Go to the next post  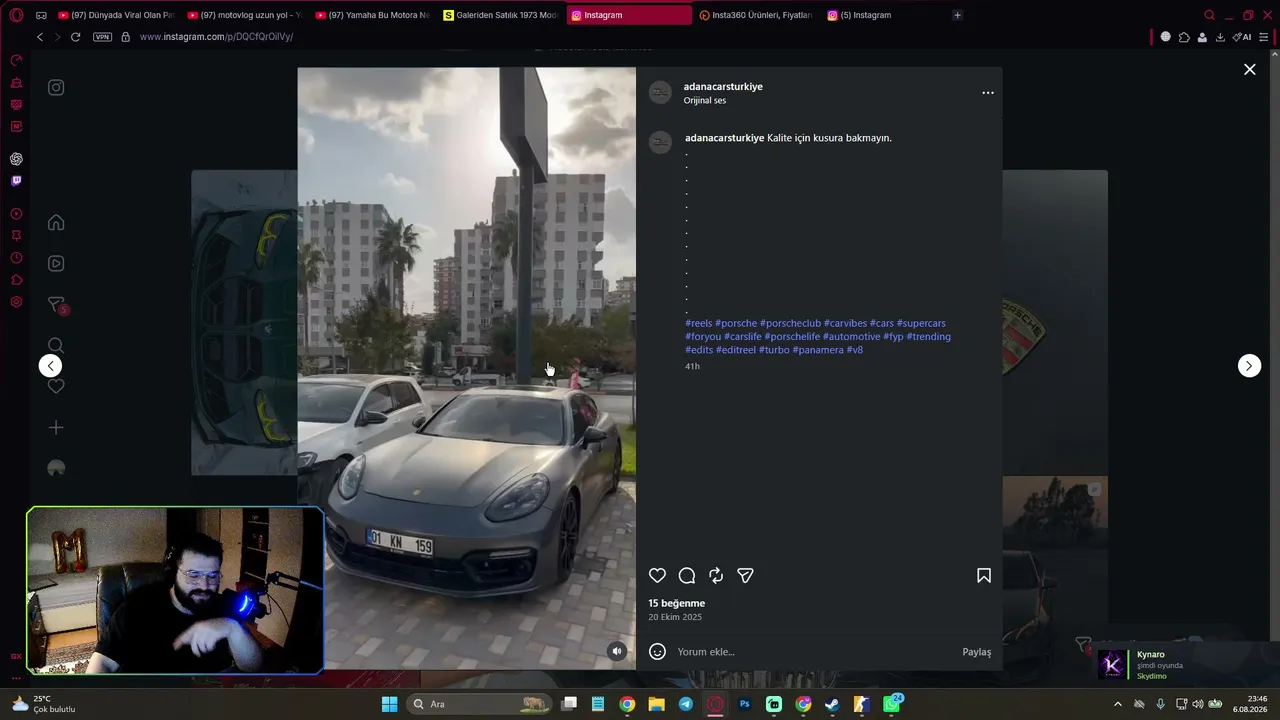(1249, 366)
